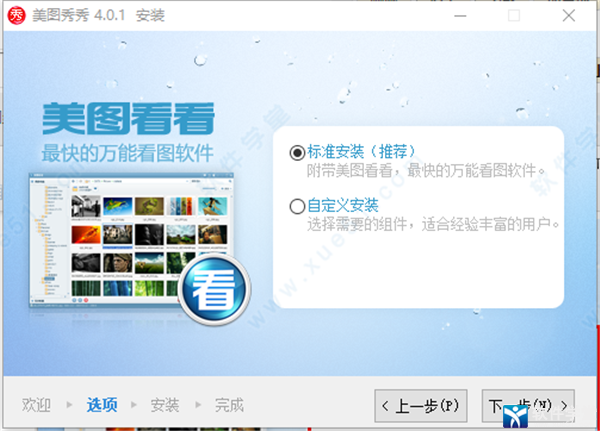Click the 选择需要的组件 description text
Viewport: 600px width, 431px height.
pos(433,224)
